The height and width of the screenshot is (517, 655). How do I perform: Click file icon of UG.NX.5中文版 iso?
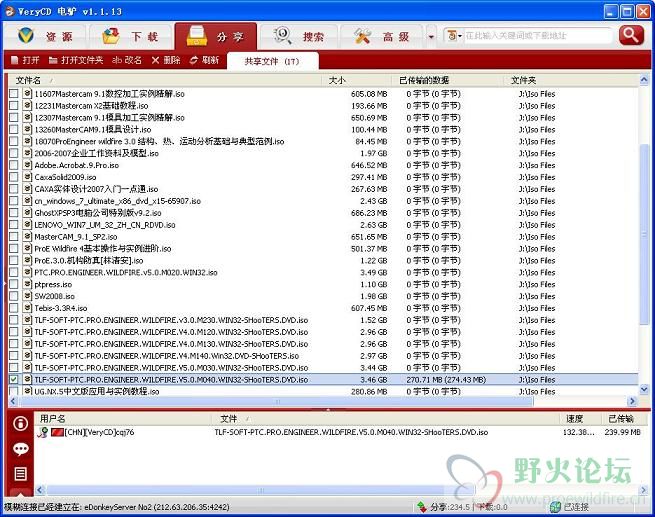point(27,391)
